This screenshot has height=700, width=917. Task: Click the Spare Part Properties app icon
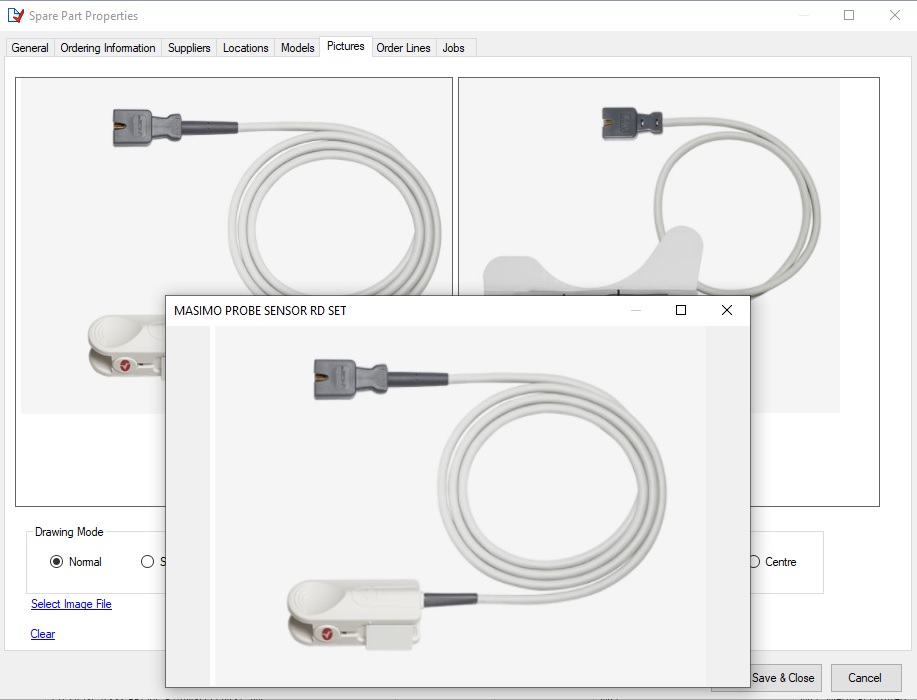(16, 15)
